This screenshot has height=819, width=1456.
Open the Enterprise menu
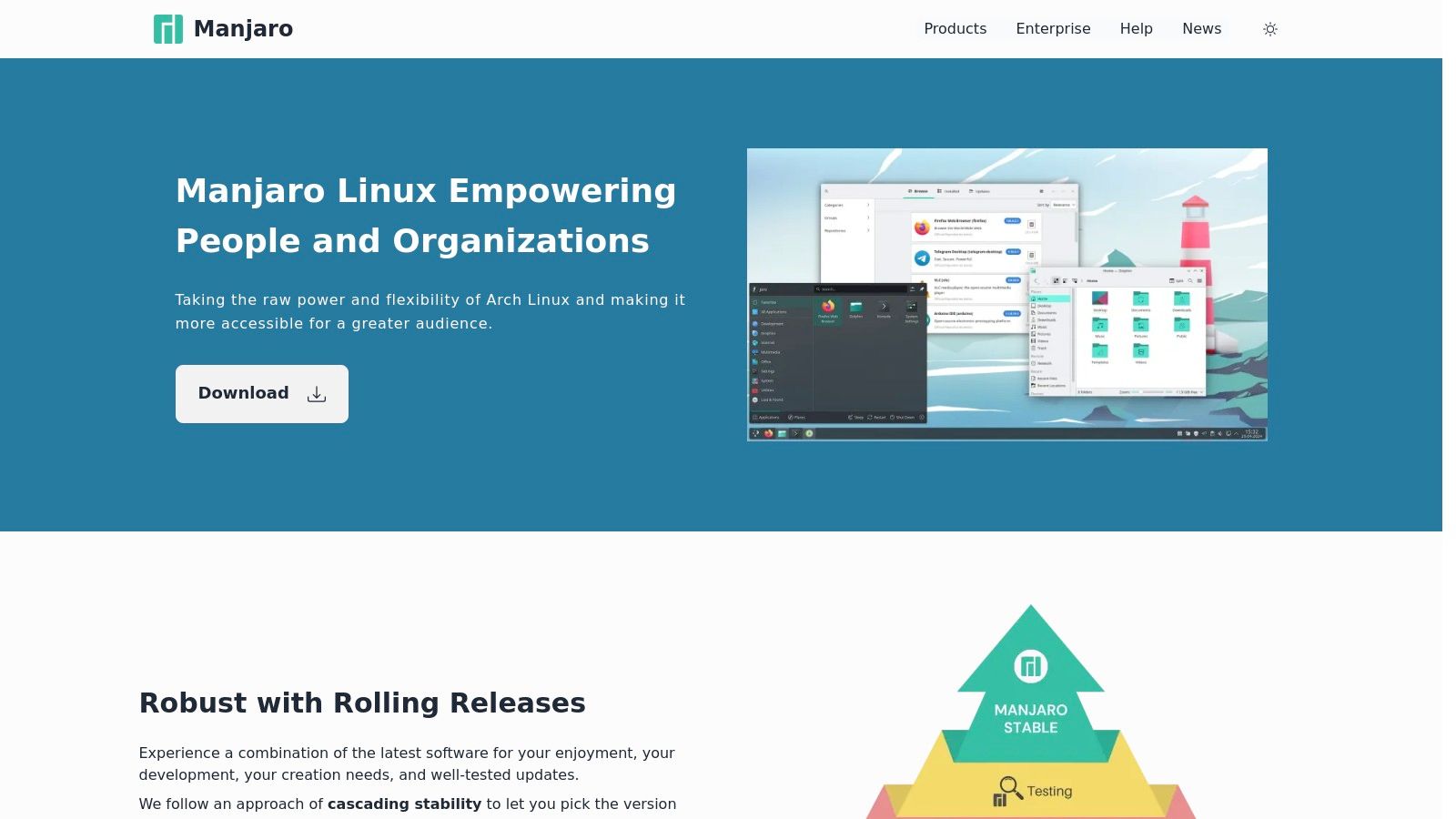click(1053, 29)
